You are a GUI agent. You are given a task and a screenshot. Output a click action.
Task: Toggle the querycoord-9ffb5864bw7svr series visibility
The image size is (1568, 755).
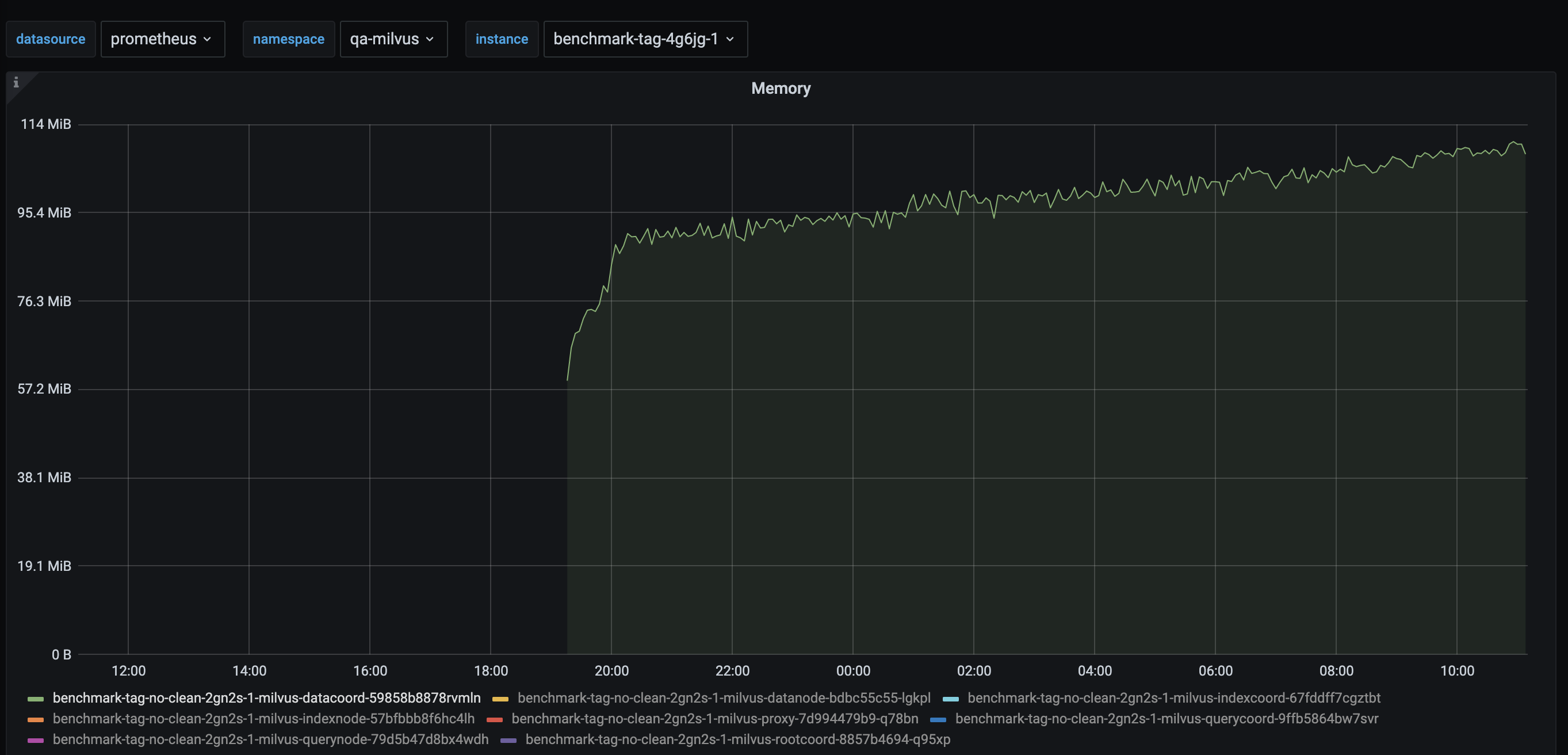tap(1167, 720)
